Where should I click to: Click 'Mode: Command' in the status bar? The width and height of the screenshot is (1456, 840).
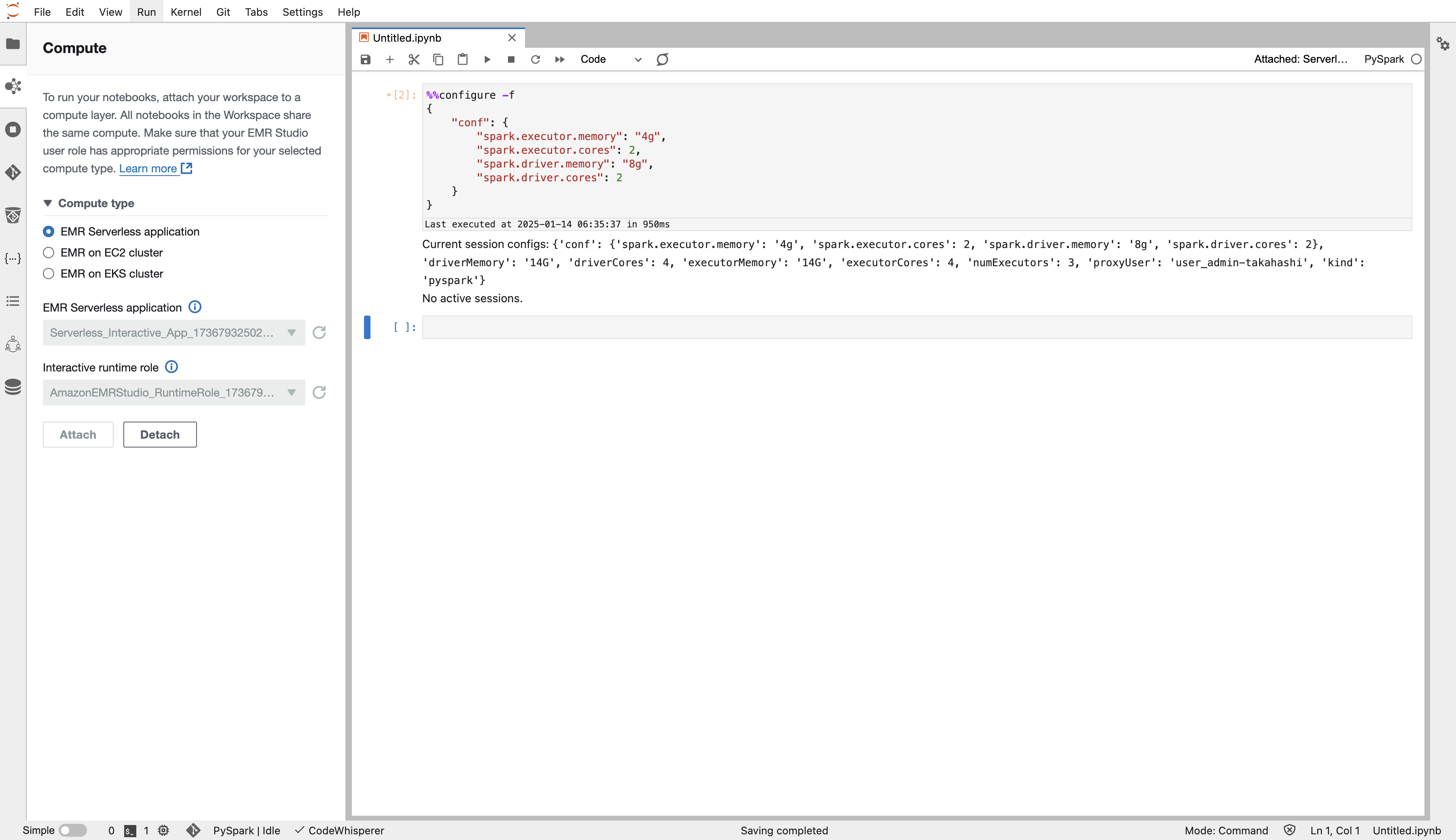1226,831
